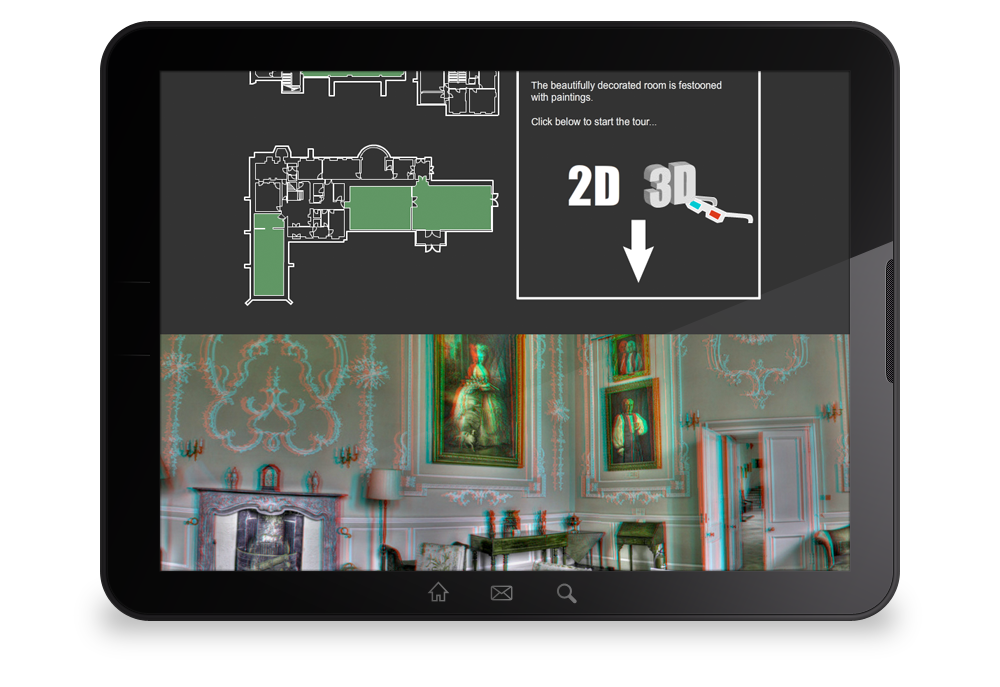Select the largest green room on the right
The height and width of the screenshot is (687, 1000).
pyautogui.click(x=453, y=205)
